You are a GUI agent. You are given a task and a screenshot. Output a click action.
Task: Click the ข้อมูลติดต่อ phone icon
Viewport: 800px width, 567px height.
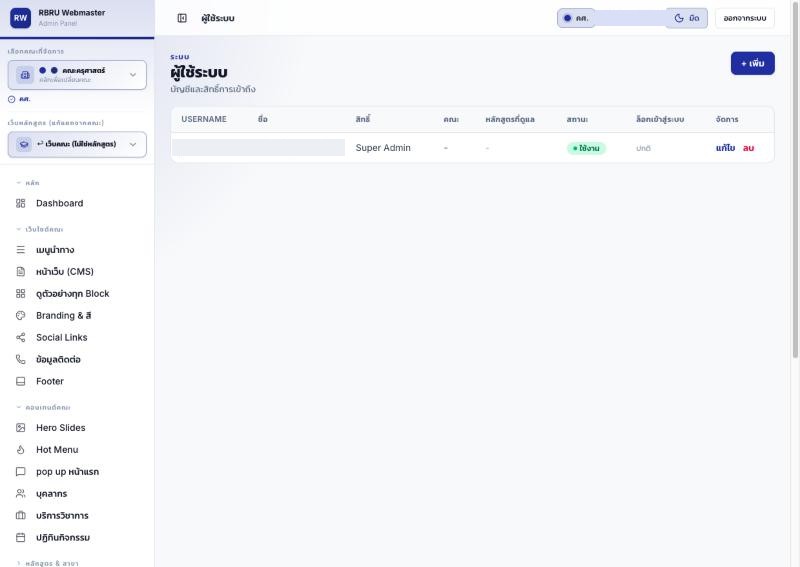[x=20, y=359]
